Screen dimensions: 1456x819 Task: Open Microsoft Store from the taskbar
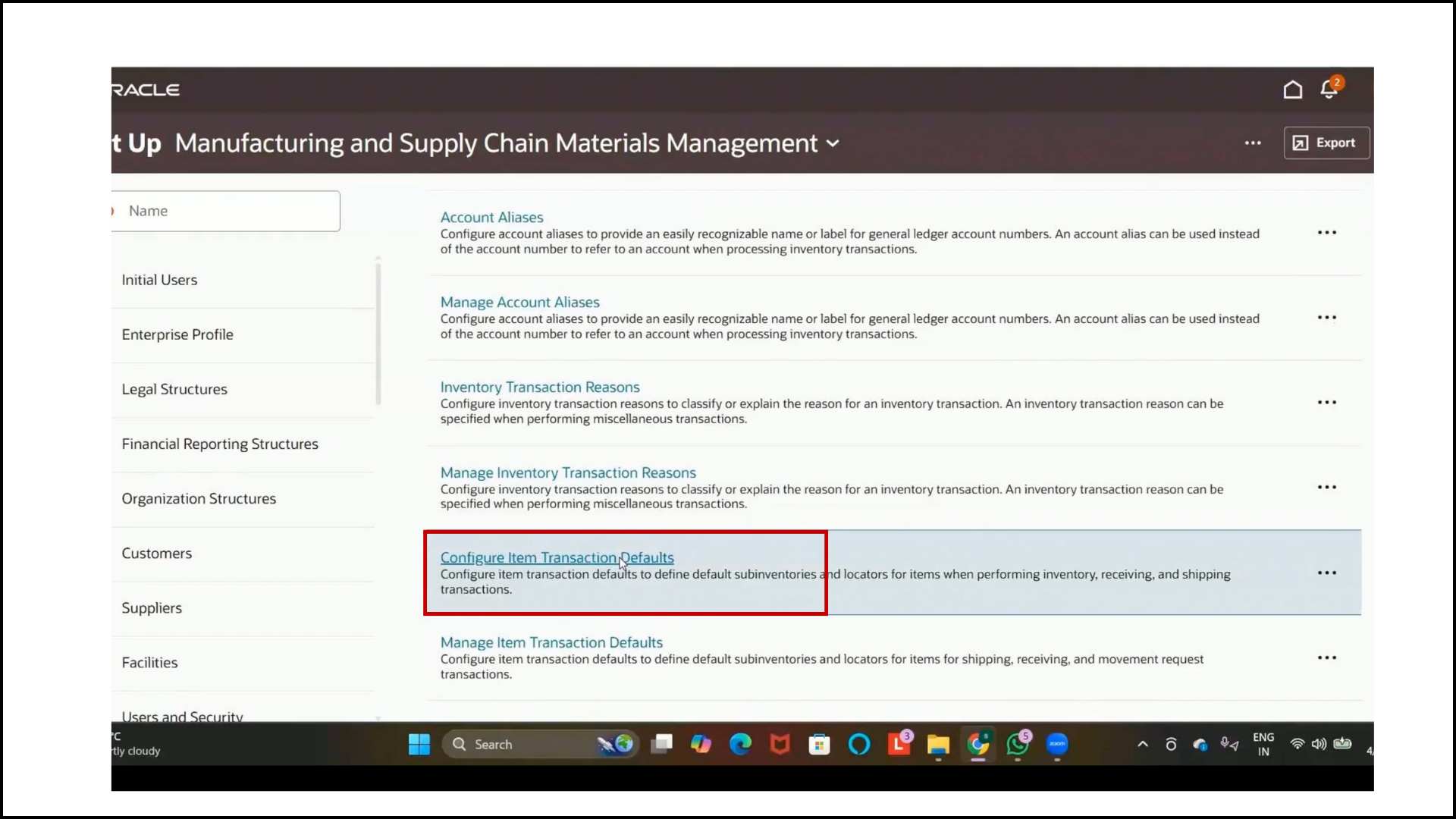(x=819, y=745)
